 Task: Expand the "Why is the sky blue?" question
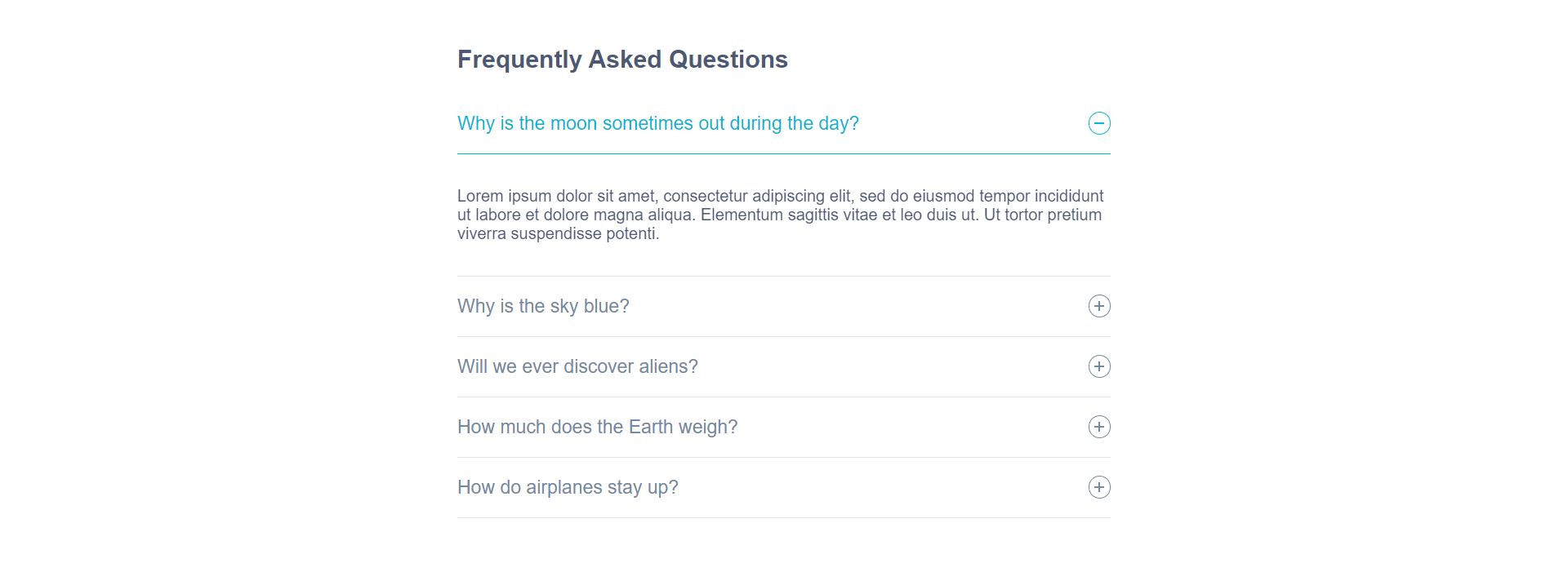point(543,306)
